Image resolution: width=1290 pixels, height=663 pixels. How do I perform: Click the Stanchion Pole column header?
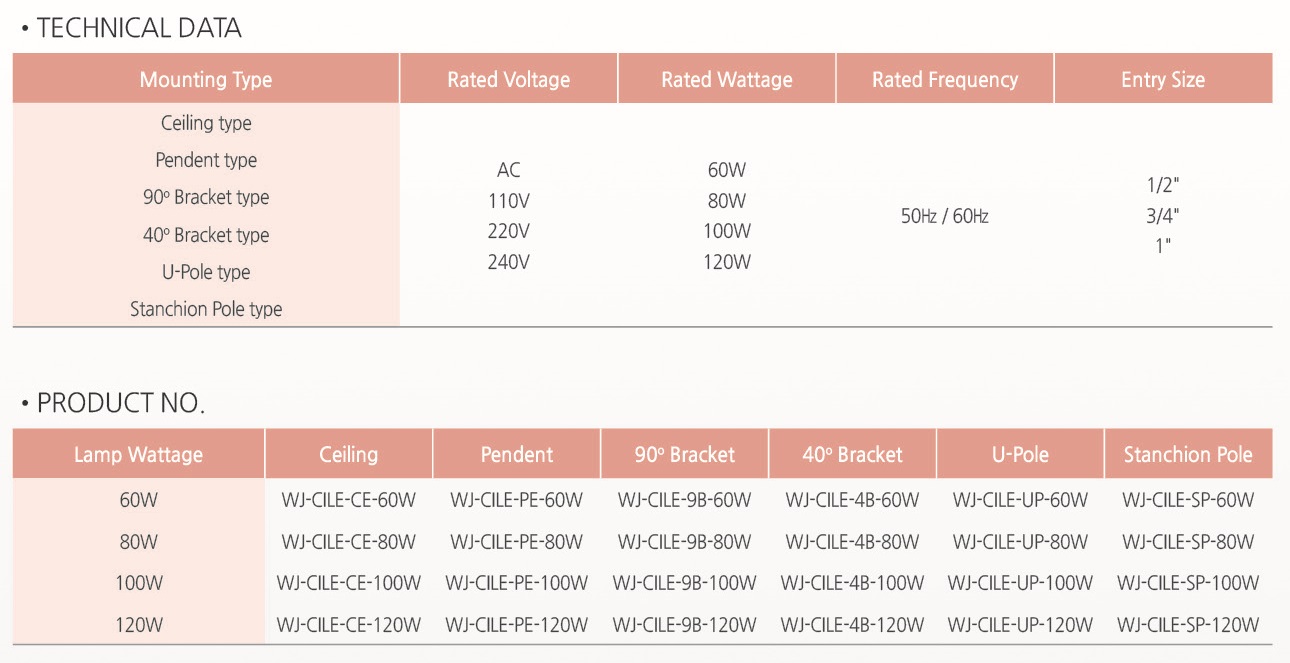[1188, 455]
